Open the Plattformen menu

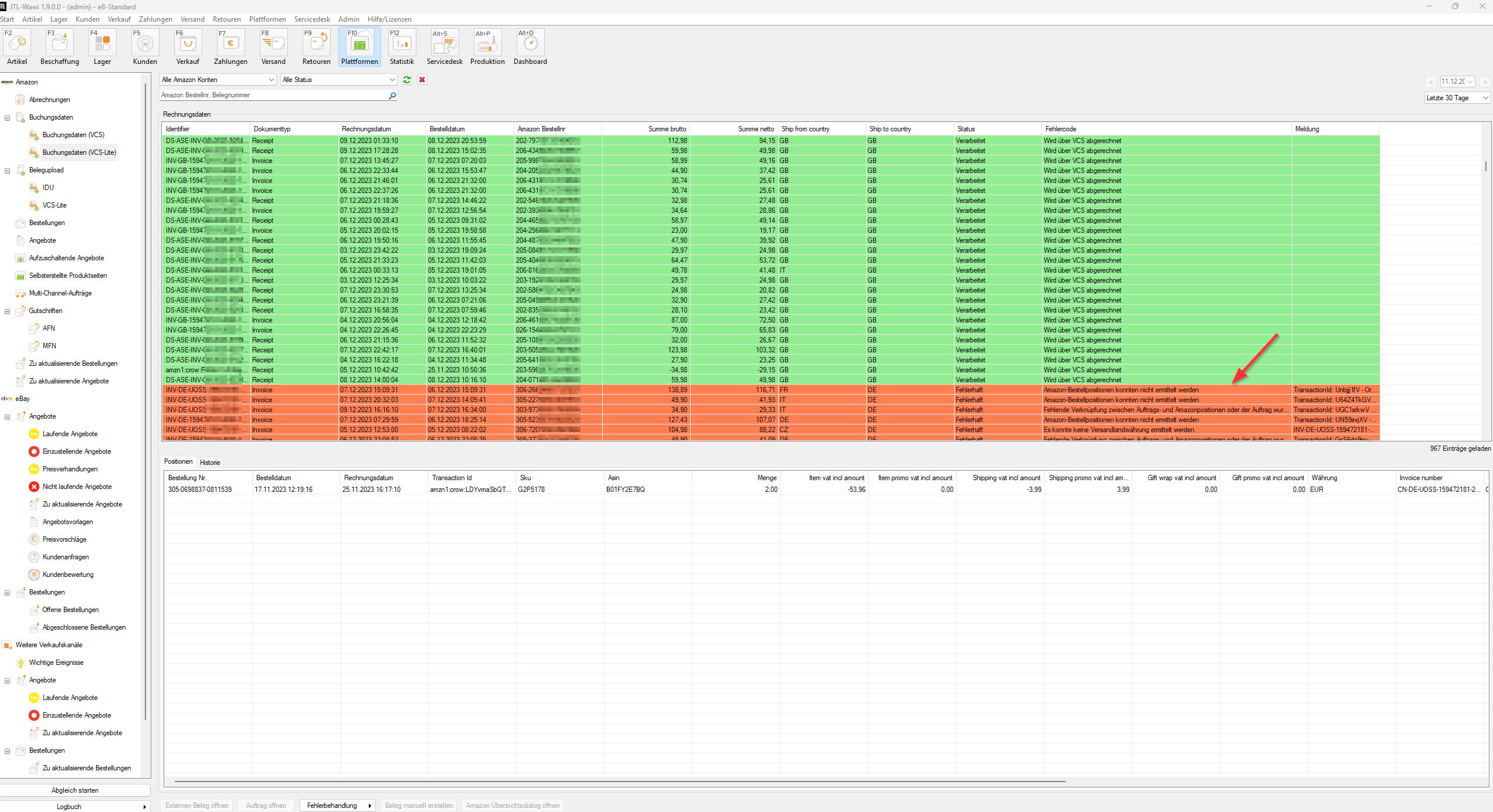pyautogui.click(x=267, y=19)
